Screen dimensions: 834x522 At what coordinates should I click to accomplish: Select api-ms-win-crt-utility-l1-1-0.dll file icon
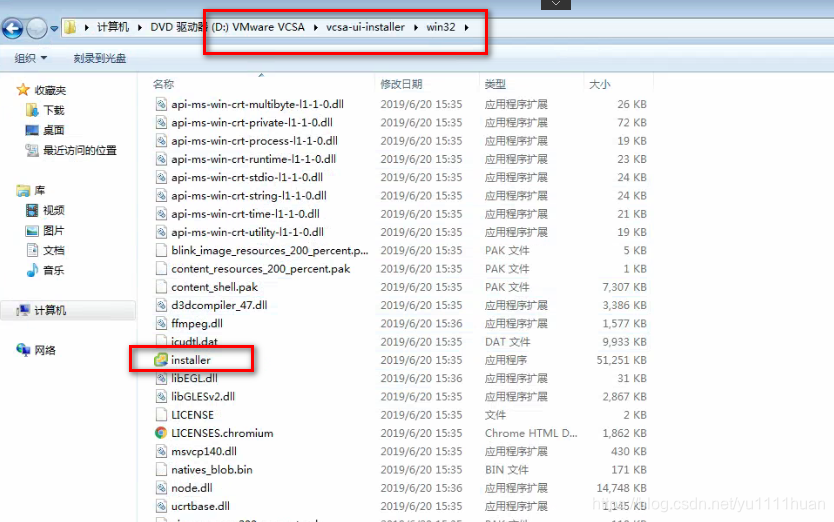(x=161, y=232)
